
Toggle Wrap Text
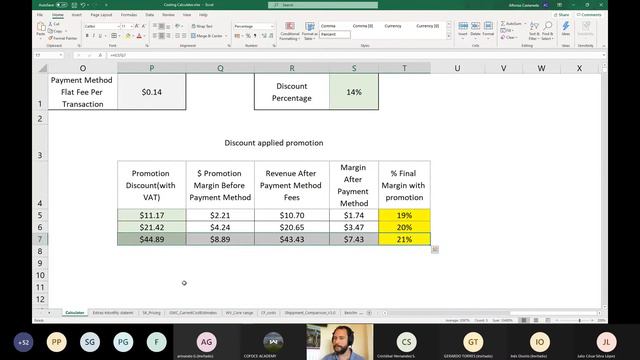tap(202, 26)
